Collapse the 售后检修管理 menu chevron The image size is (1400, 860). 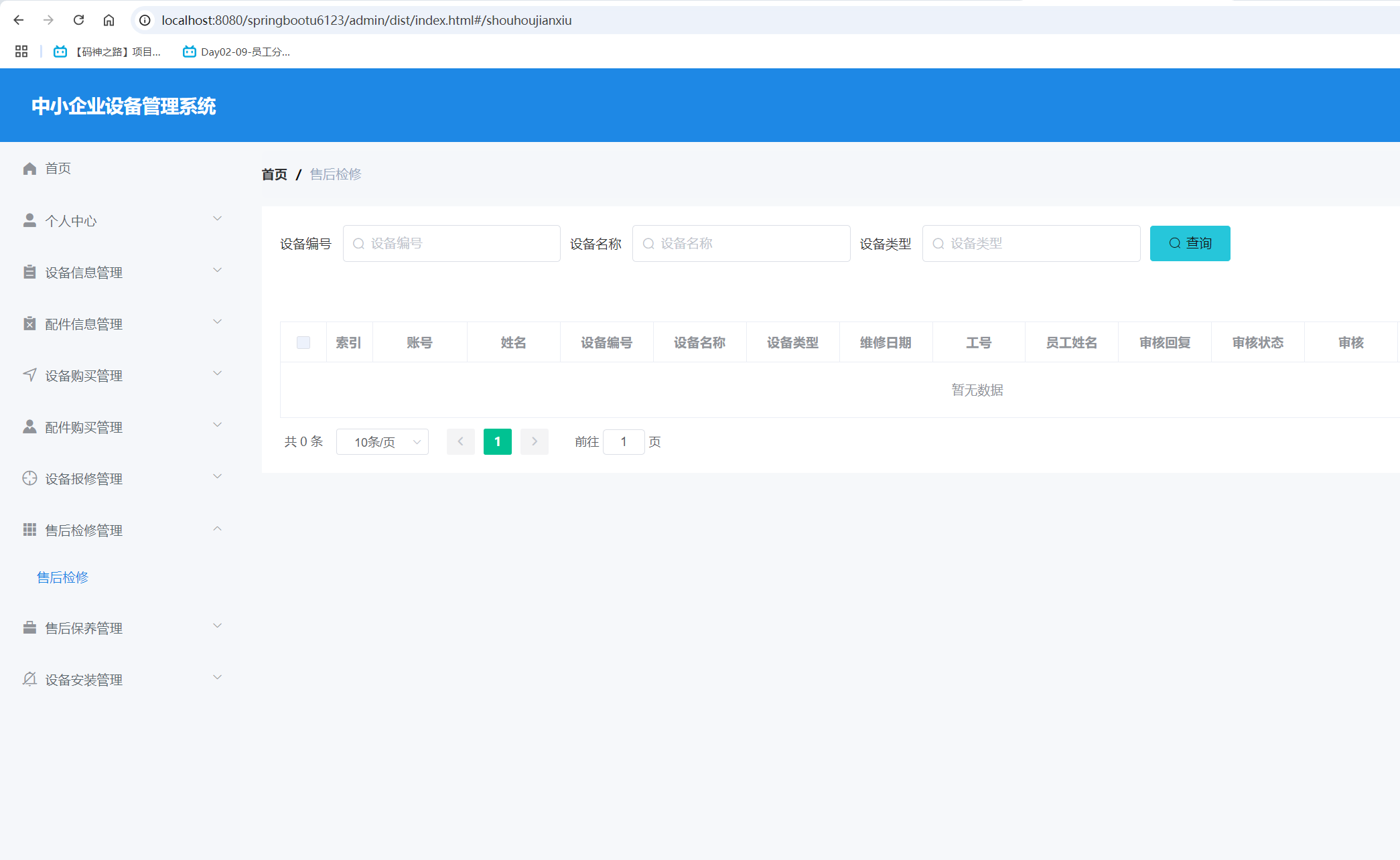217,528
